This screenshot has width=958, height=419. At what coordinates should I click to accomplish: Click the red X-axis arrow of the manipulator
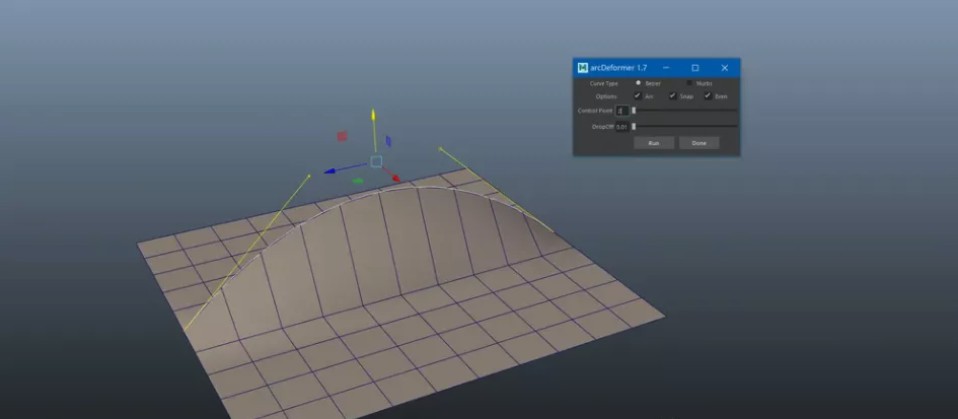pos(395,178)
